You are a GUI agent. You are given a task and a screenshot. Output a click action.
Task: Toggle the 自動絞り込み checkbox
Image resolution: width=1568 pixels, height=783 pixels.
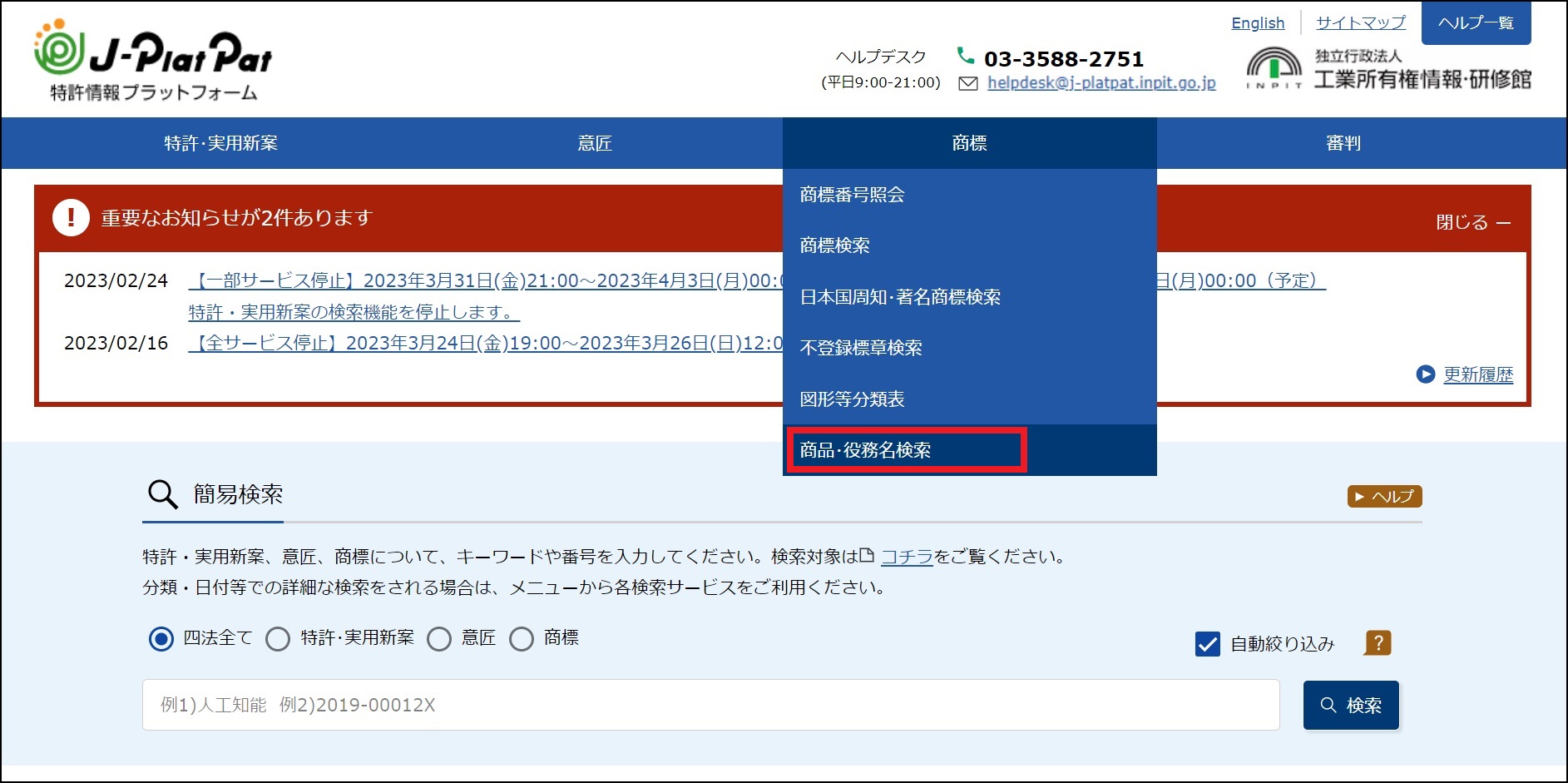click(1207, 644)
